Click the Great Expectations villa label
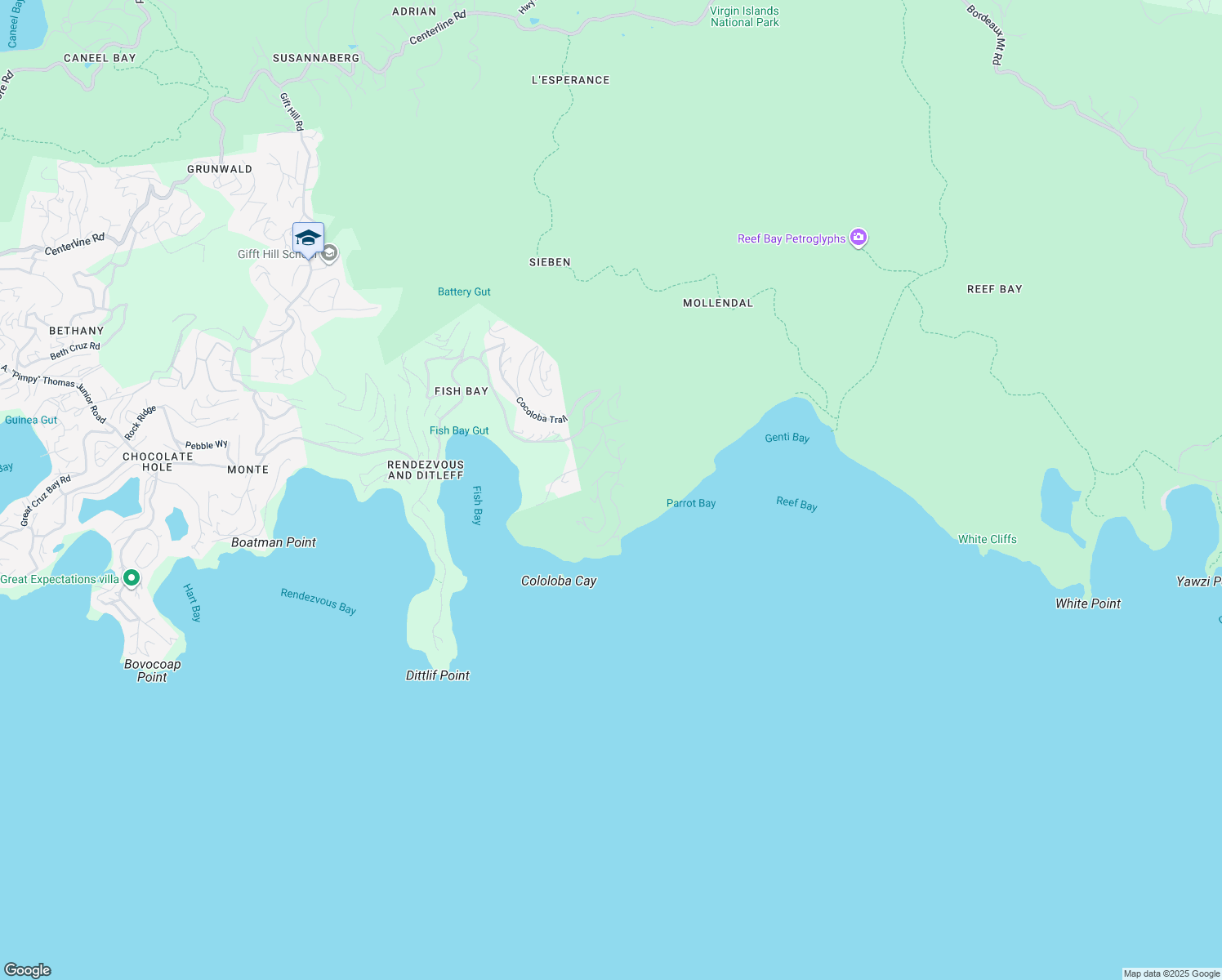The width and height of the screenshot is (1222, 980). click(60, 580)
